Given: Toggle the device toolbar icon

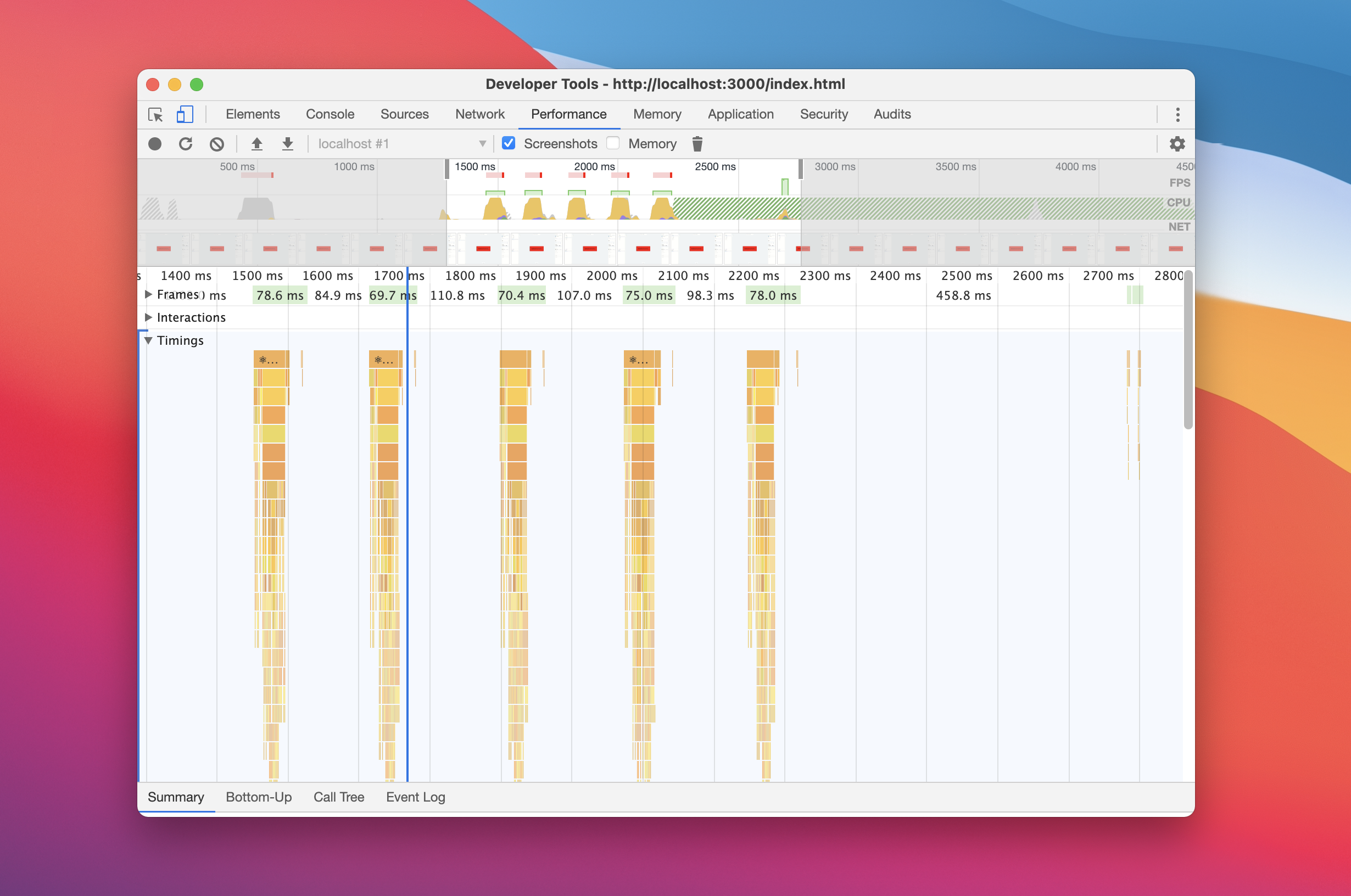Looking at the screenshot, I should click(184, 114).
